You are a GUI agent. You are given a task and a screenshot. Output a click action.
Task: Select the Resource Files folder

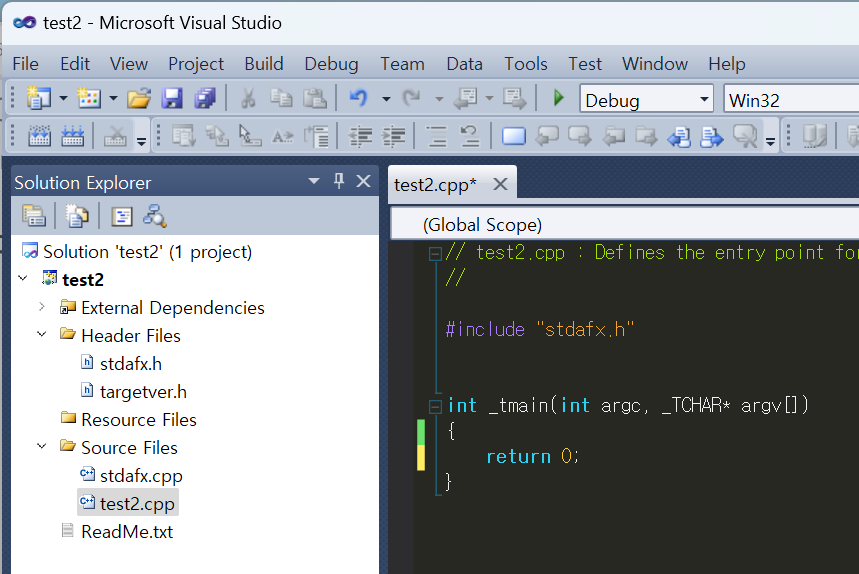139,420
